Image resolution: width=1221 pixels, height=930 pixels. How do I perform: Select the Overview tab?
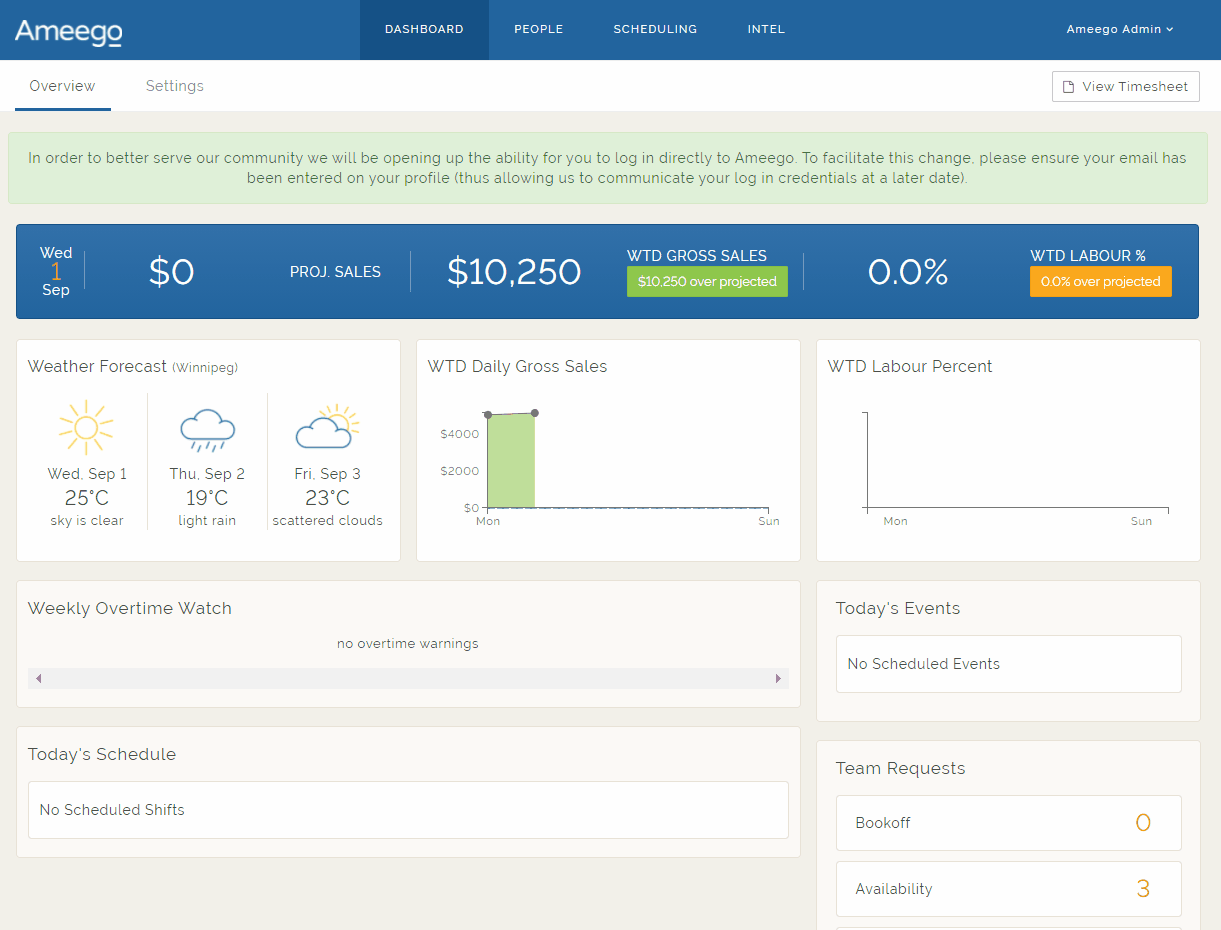[62, 86]
